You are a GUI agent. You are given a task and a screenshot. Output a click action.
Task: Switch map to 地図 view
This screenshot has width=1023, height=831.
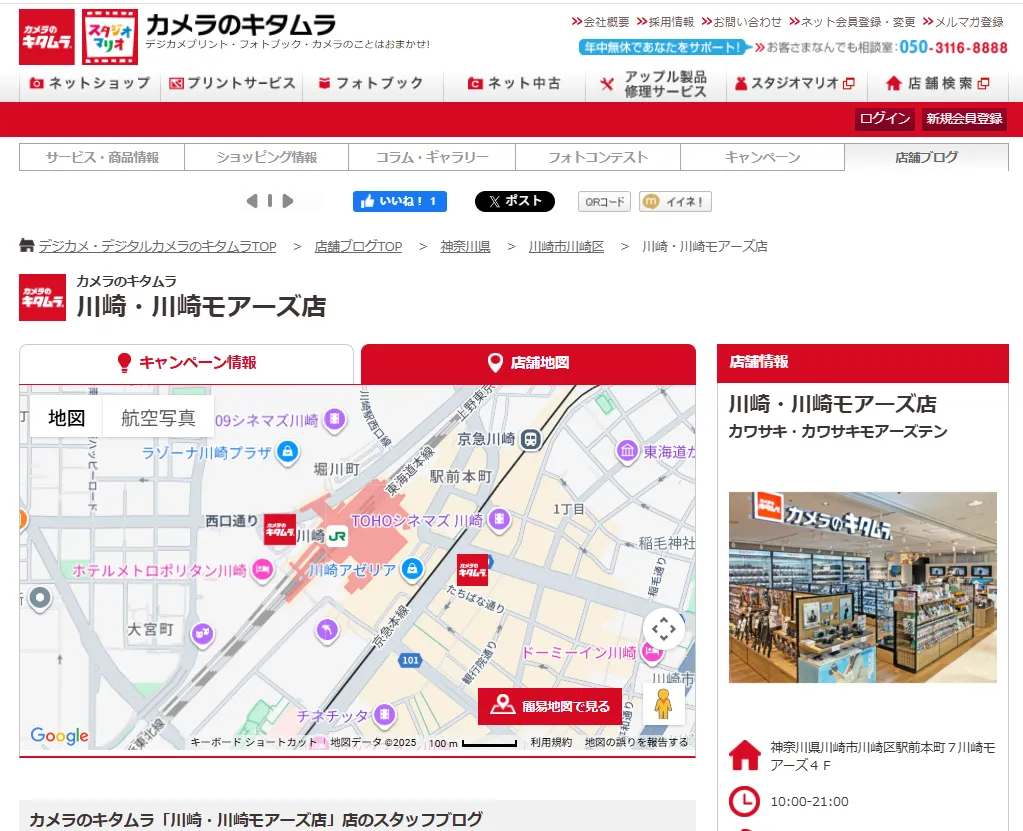67,417
